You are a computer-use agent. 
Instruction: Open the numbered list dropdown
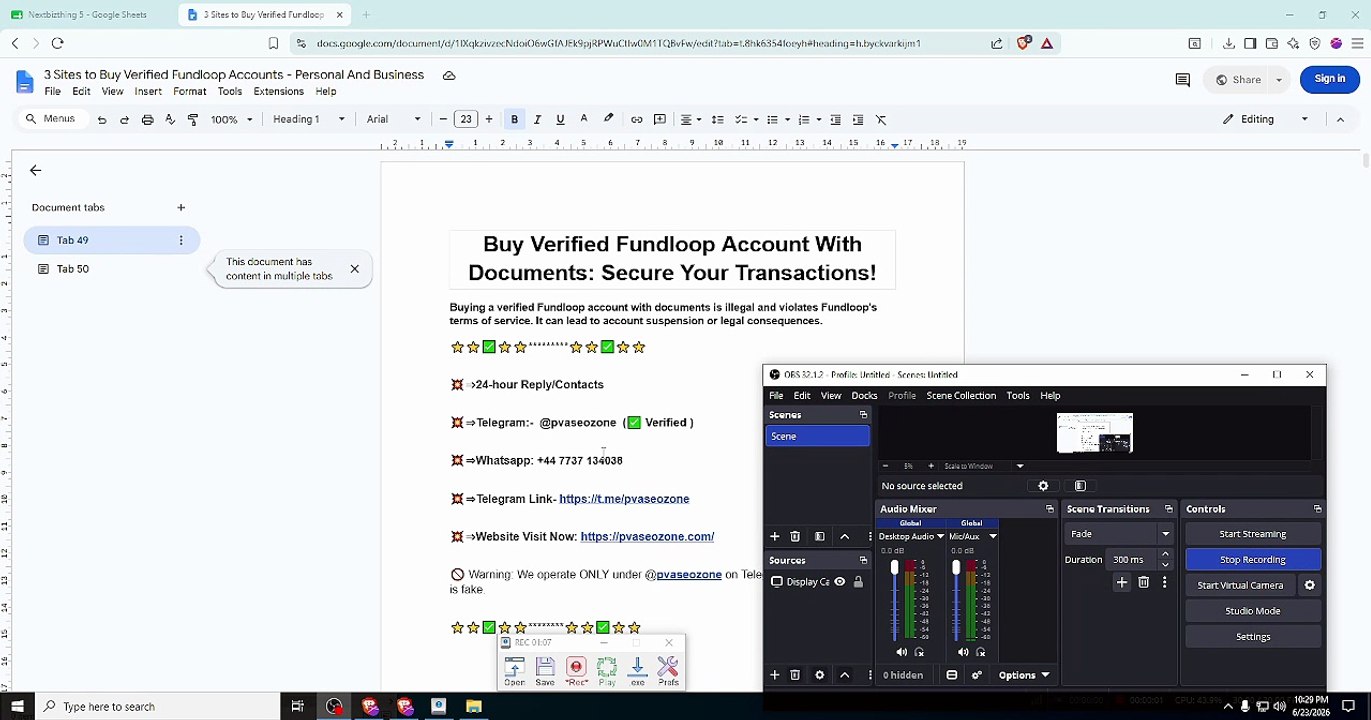pos(808,120)
